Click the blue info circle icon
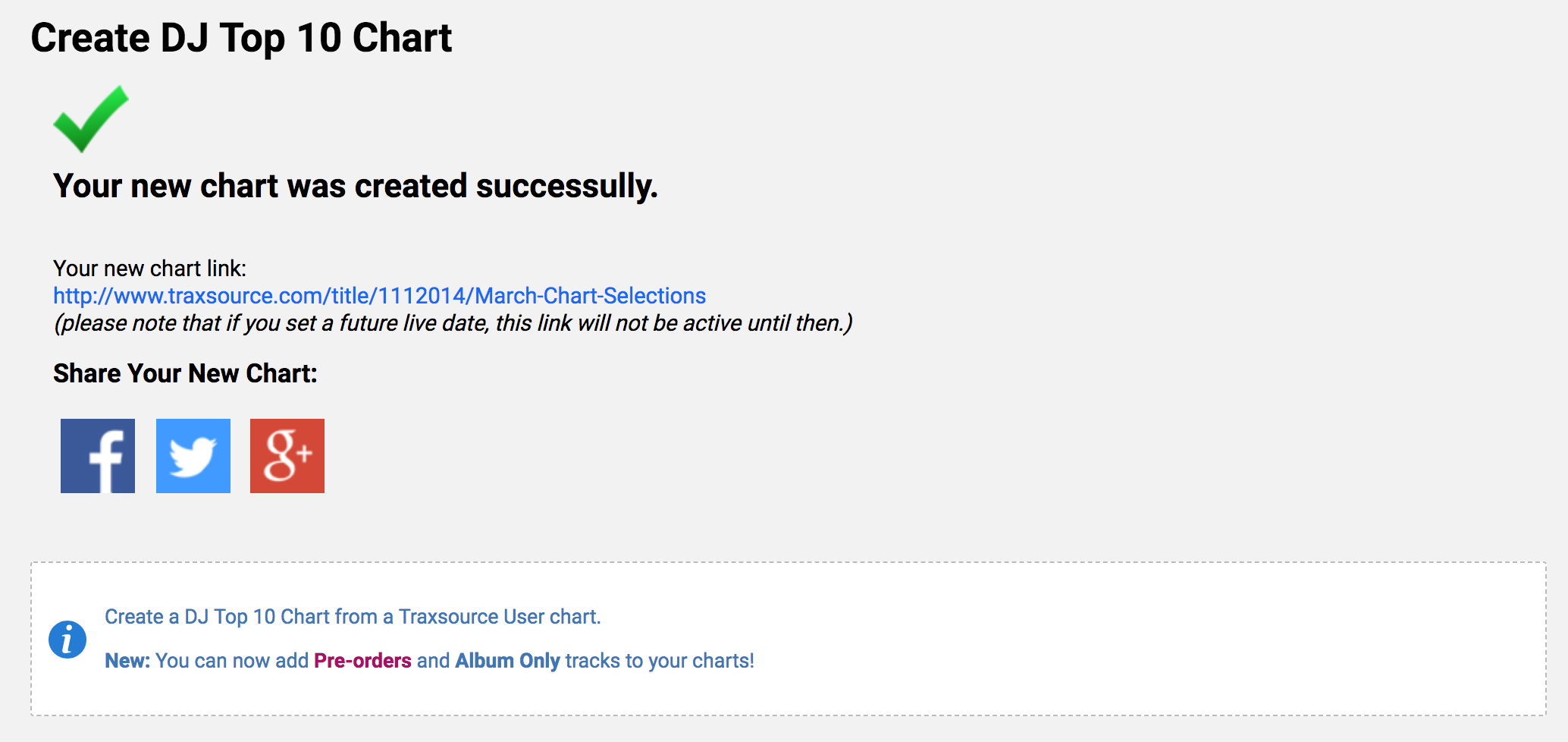The height and width of the screenshot is (742, 1568). pos(67,640)
